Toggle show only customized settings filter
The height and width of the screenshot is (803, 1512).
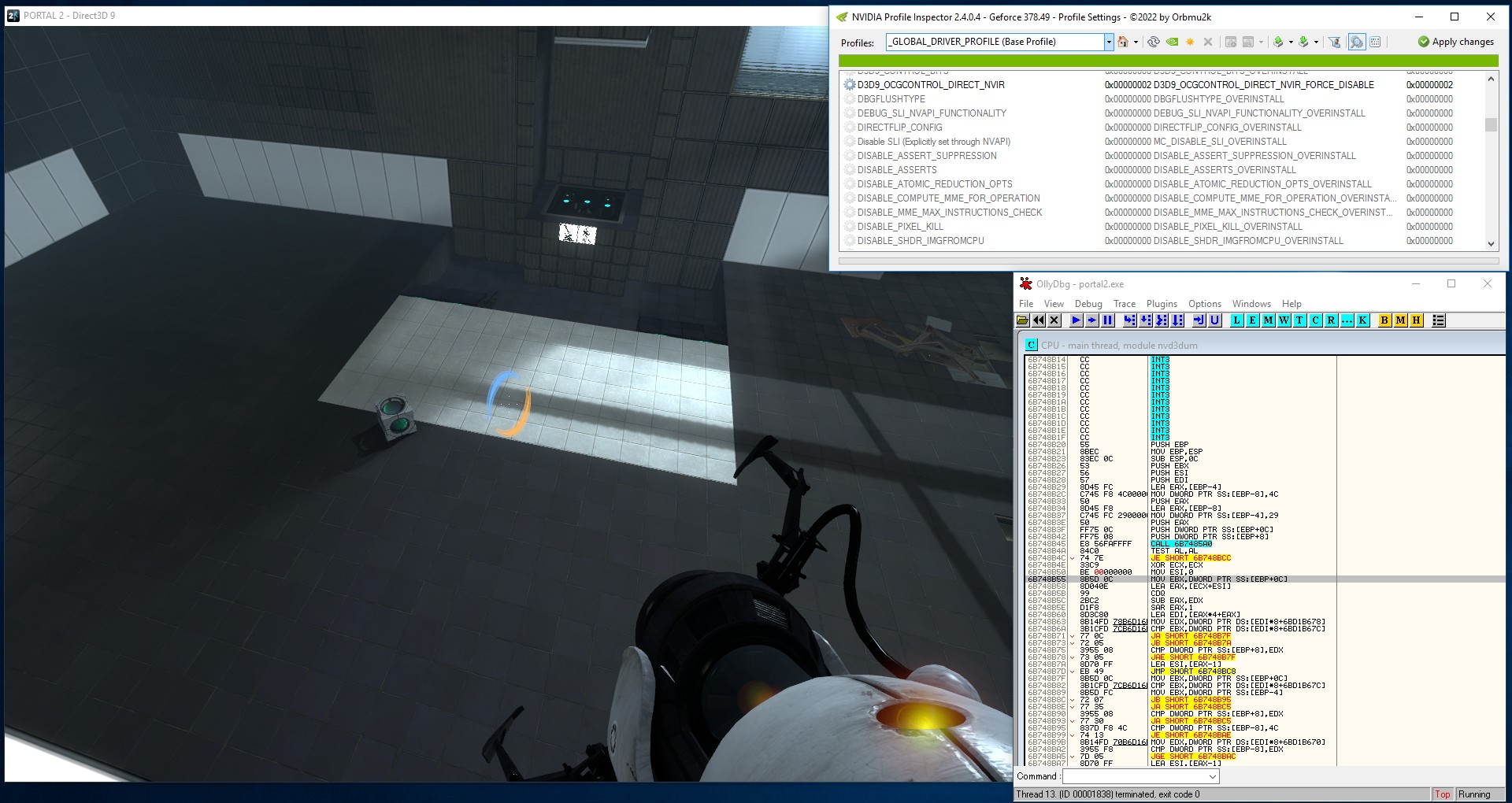point(1334,42)
